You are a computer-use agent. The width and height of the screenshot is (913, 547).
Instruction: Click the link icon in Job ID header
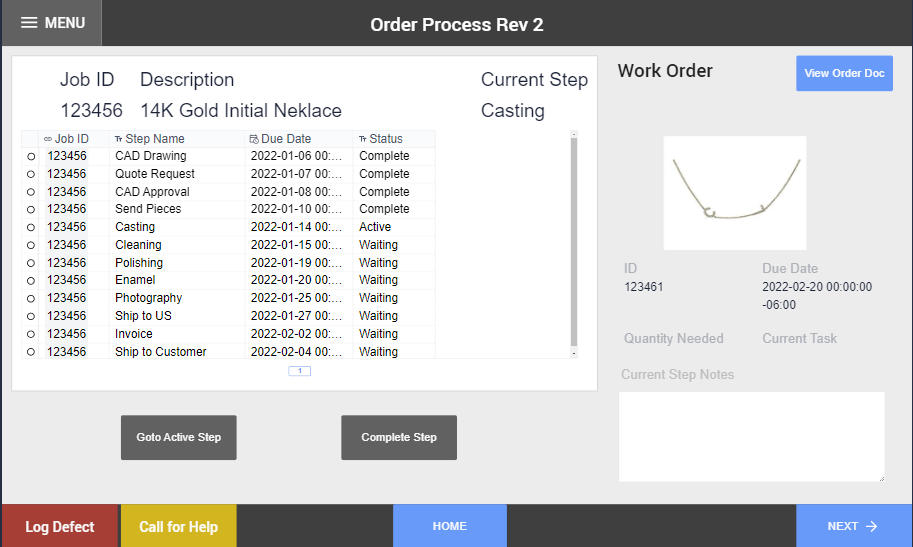(48, 139)
